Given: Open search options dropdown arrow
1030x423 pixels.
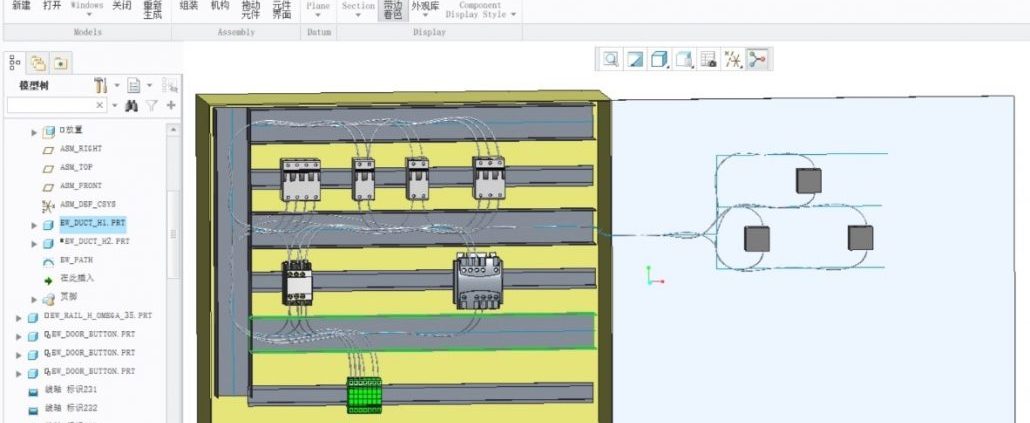Looking at the screenshot, I should click(x=115, y=105).
